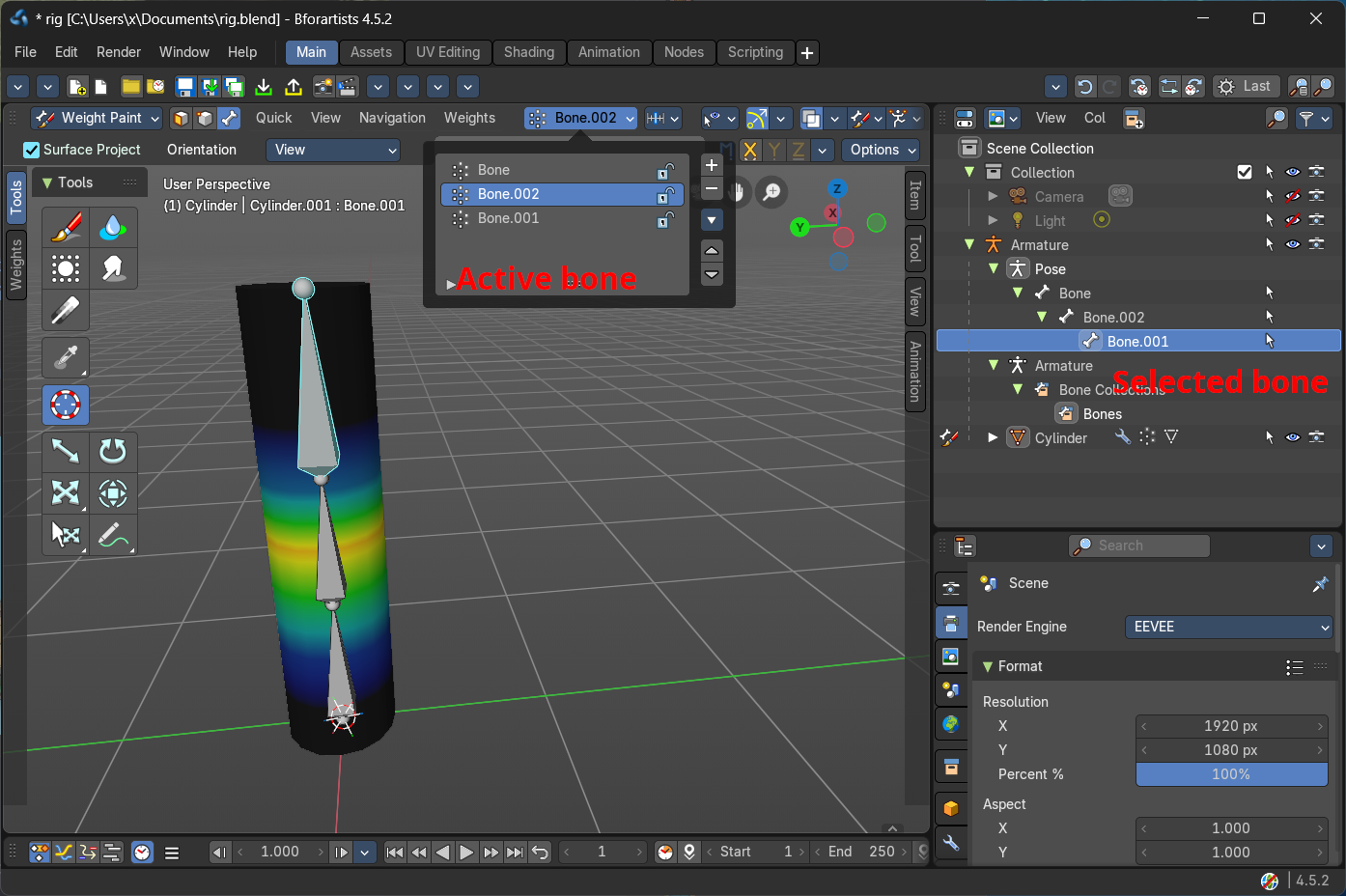
Task: Open the File menu
Action: coord(26,52)
